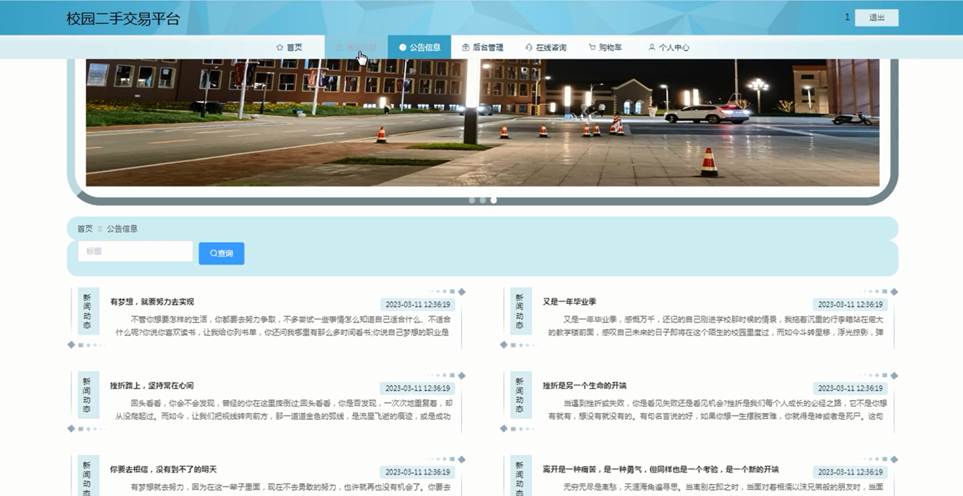
Task: Click the blue 查询 search button
Action: point(221,254)
